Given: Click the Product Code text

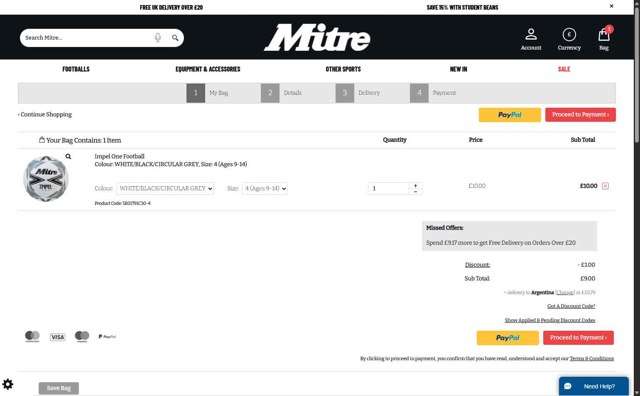Looking at the screenshot, I should tap(122, 203).
